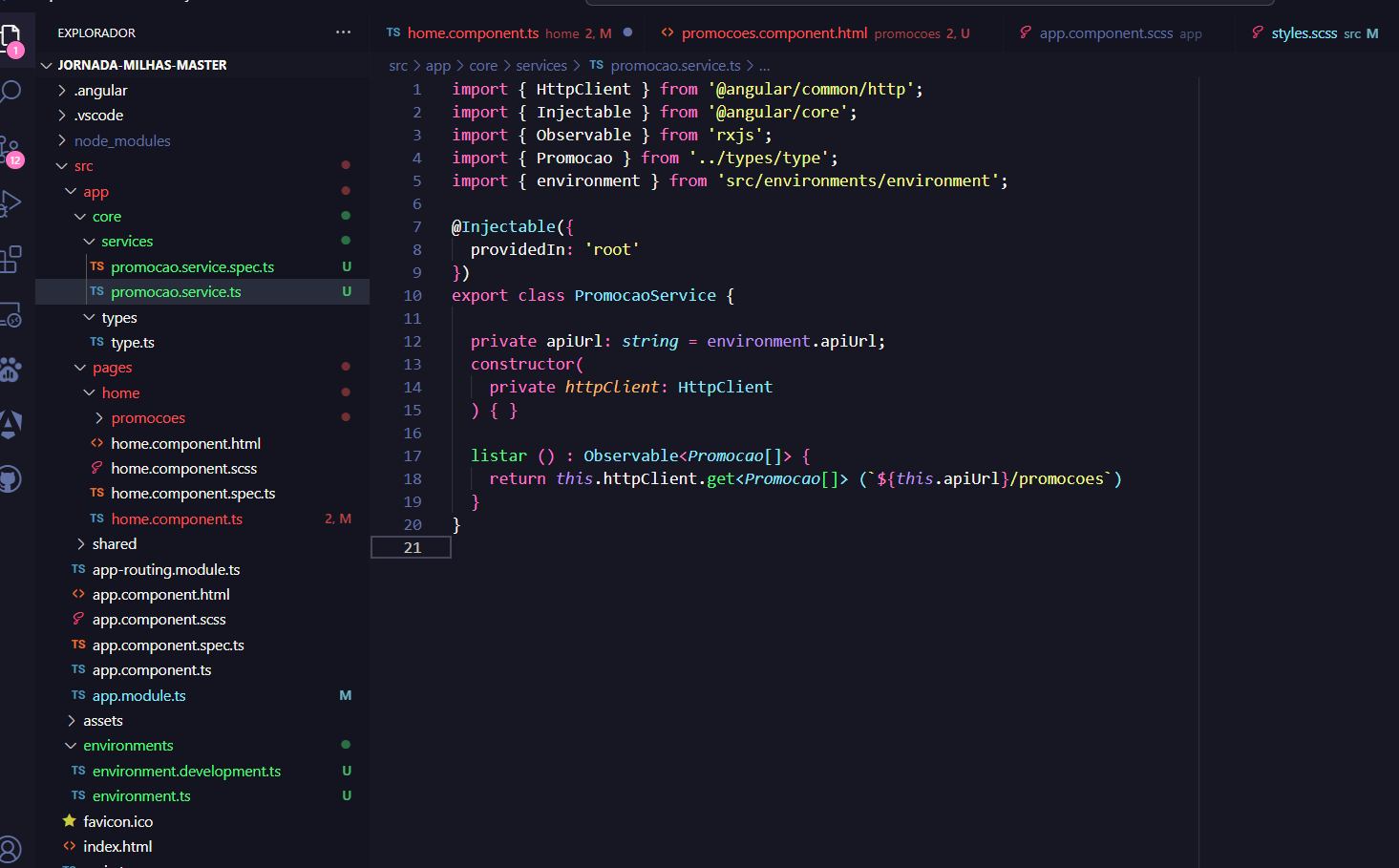Open type.ts file in explorer
This screenshot has height=868, width=1399.
[x=133, y=343]
